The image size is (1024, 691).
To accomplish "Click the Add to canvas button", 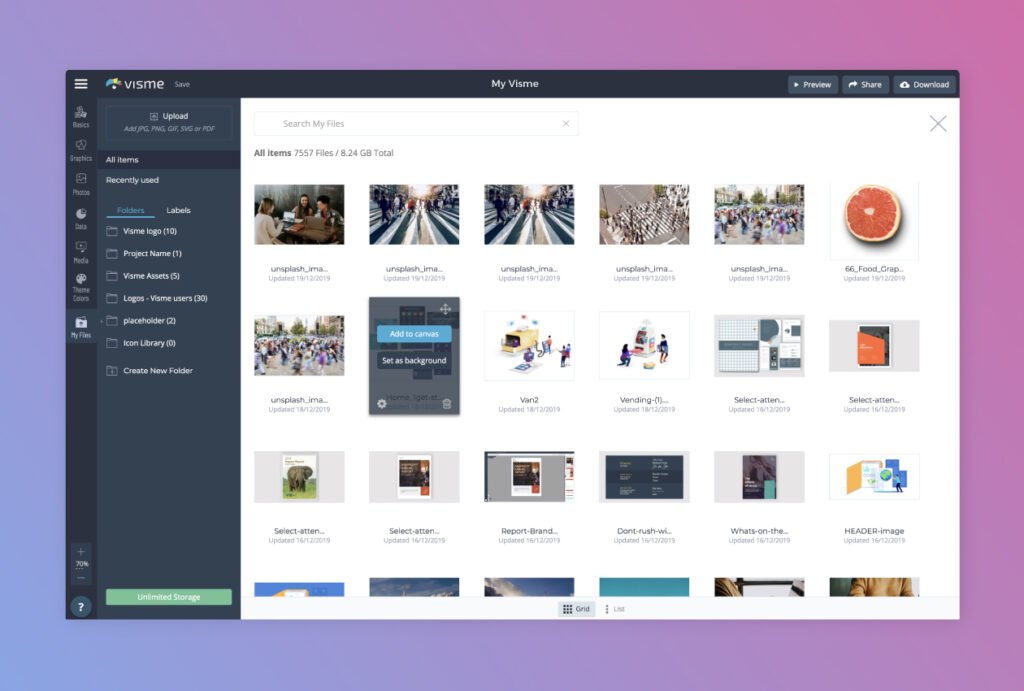I will point(414,334).
